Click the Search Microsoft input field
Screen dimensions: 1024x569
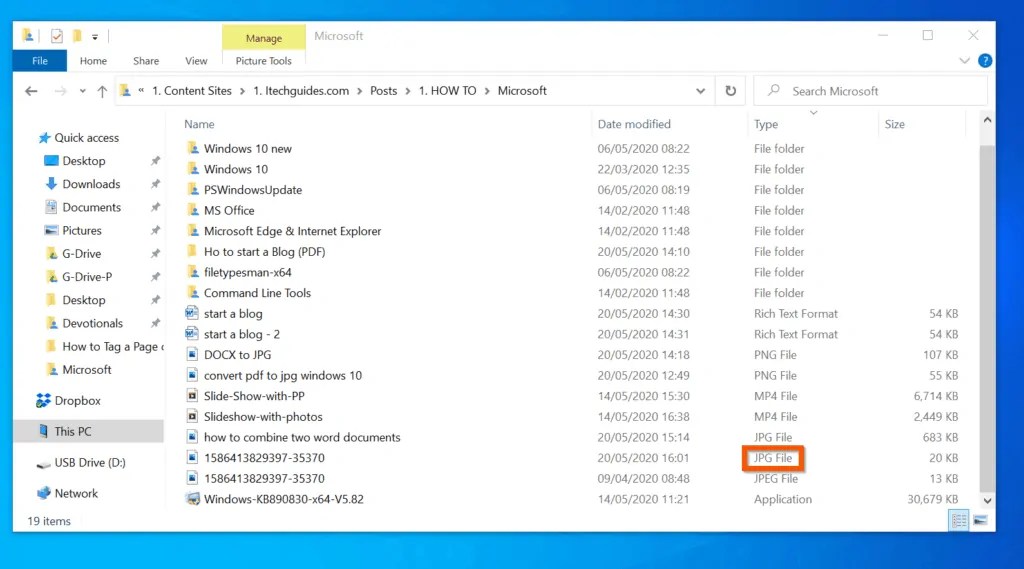pos(870,91)
